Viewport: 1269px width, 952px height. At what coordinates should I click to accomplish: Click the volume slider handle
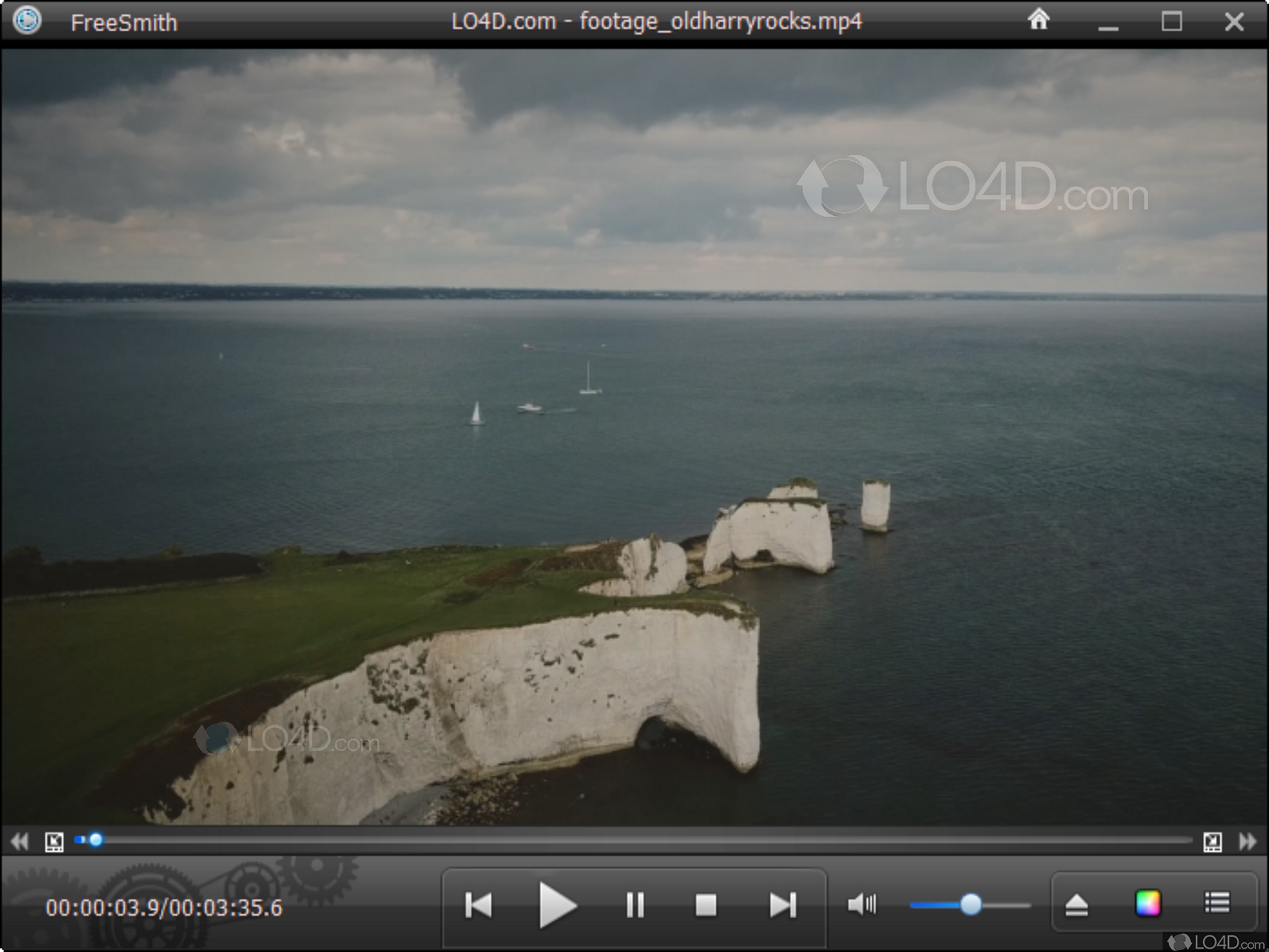970,904
